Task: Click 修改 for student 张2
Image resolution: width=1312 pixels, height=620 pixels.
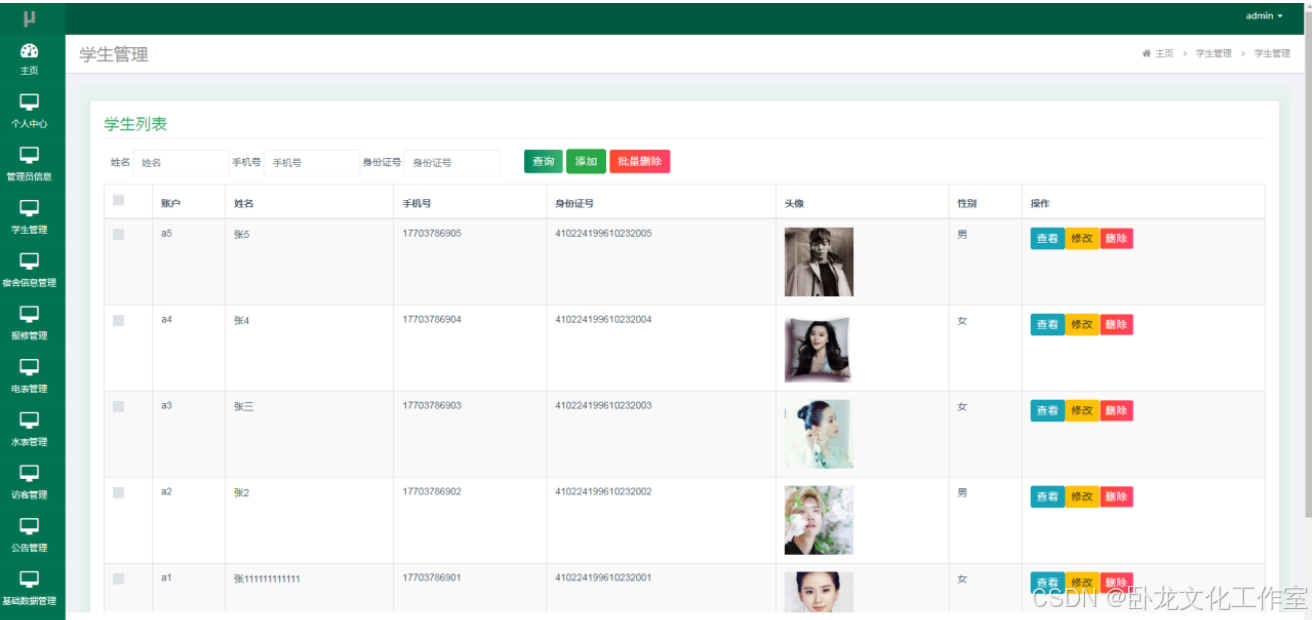Action: point(1082,497)
